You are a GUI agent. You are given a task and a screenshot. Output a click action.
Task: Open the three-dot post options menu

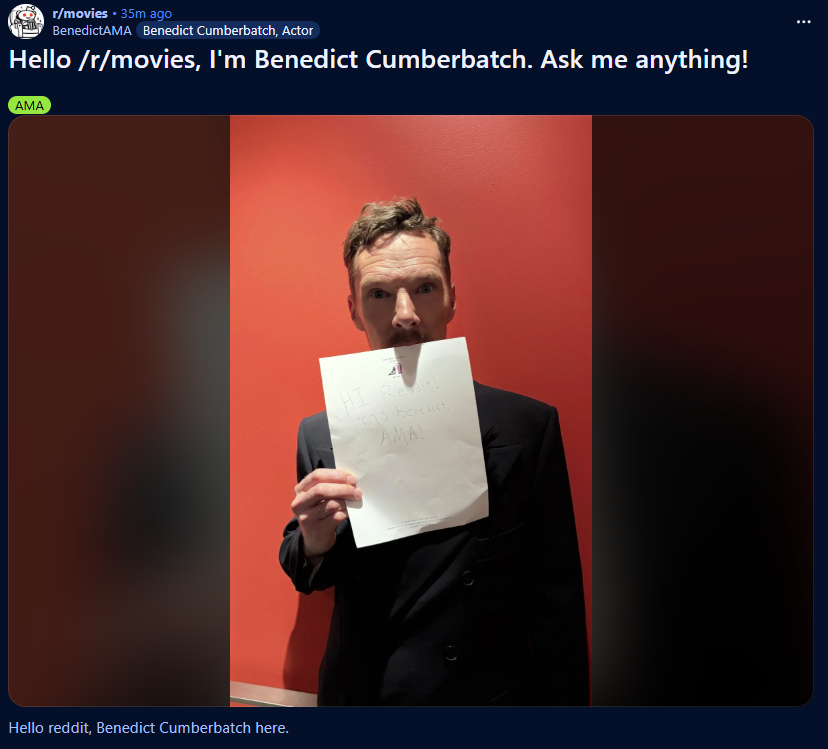click(x=803, y=22)
